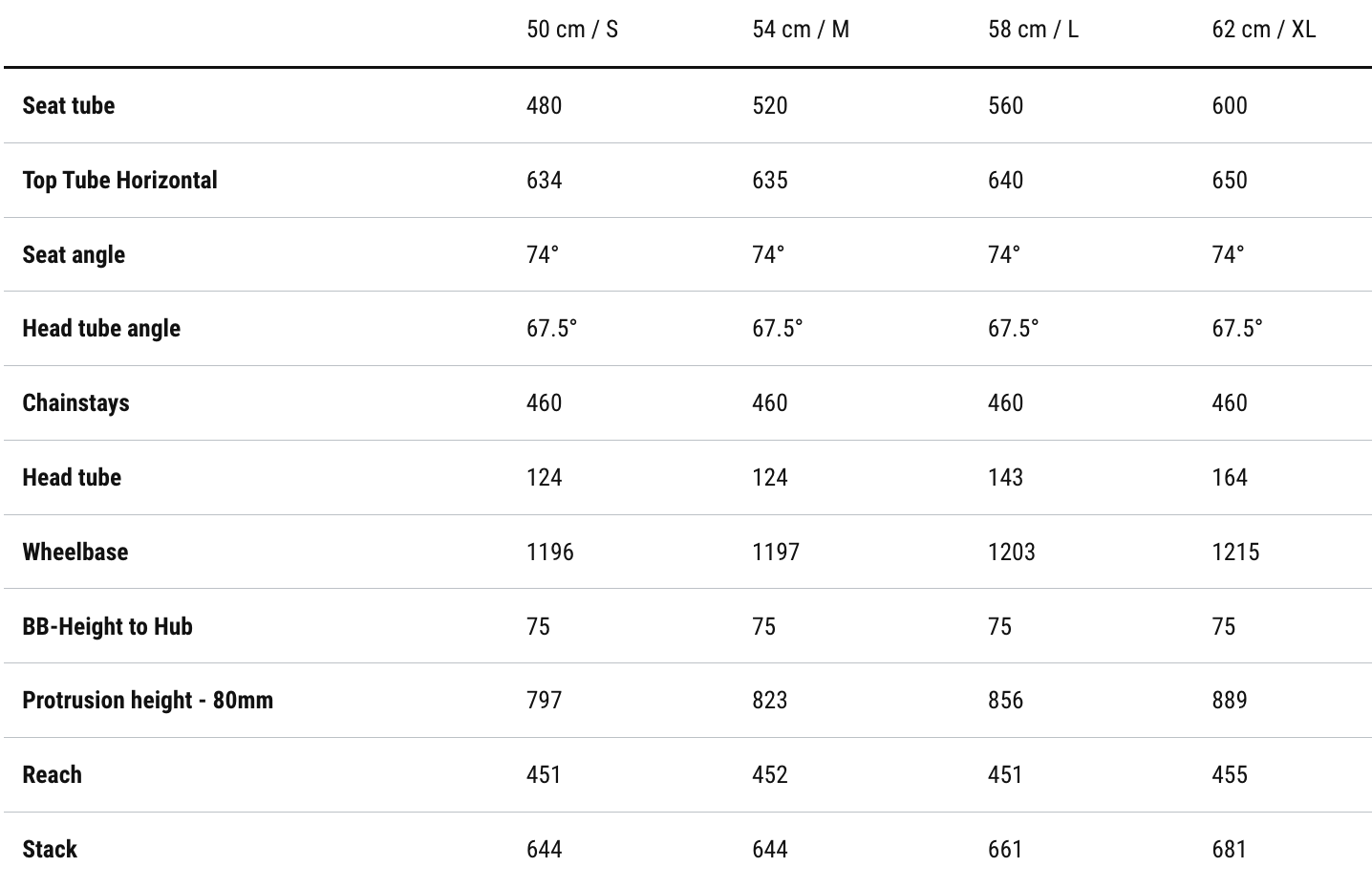Select the "62 cm / XL" size header
This screenshot has width=1372, height=889.
tap(1263, 30)
